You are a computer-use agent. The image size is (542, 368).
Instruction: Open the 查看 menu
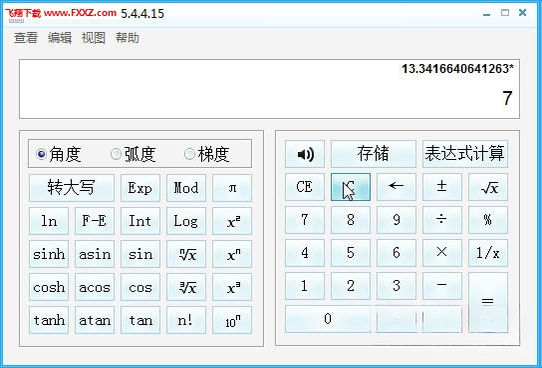(x=26, y=38)
